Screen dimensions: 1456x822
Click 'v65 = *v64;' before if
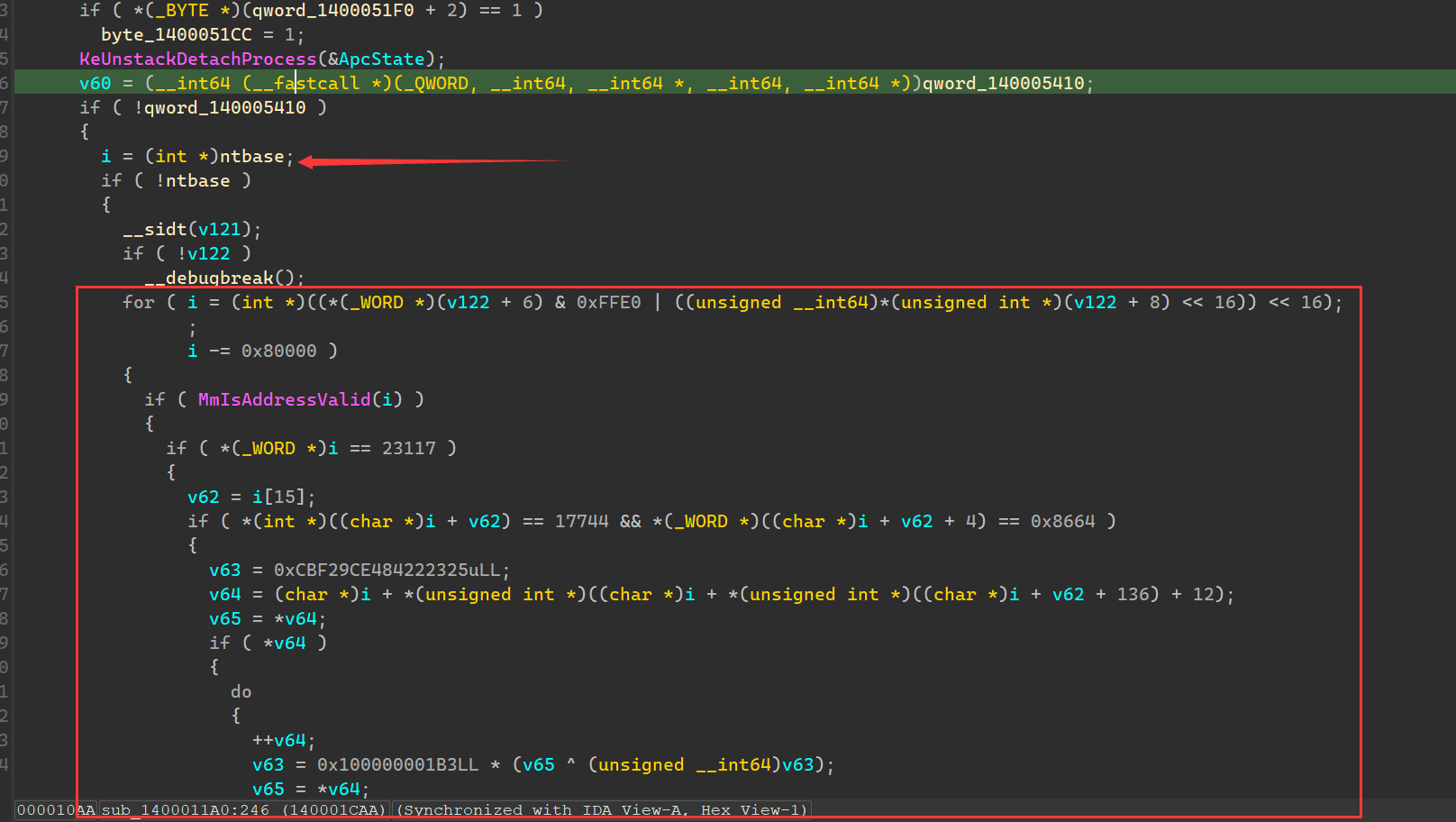268,618
